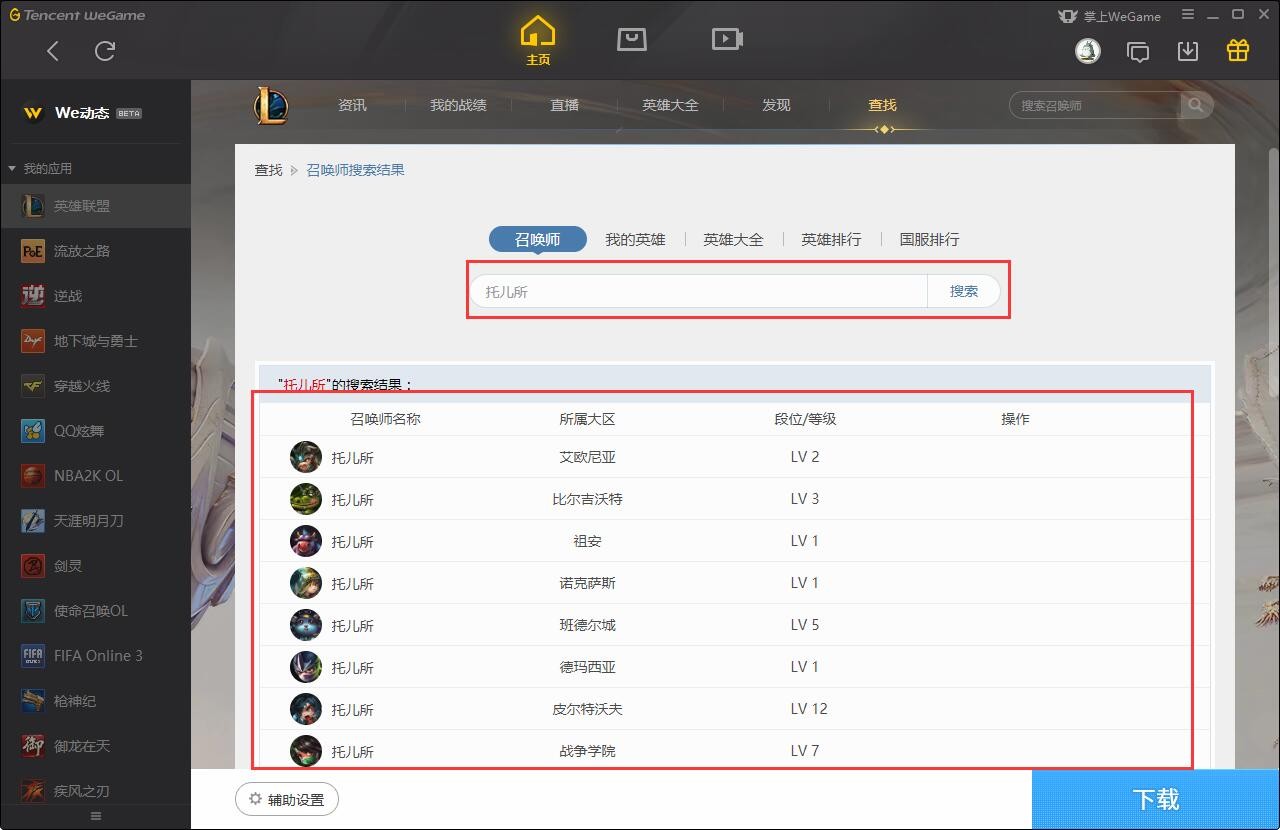Select 地下城与勇士 in the sidebar
The width and height of the screenshot is (1280, 830).
tap(95, 341)
